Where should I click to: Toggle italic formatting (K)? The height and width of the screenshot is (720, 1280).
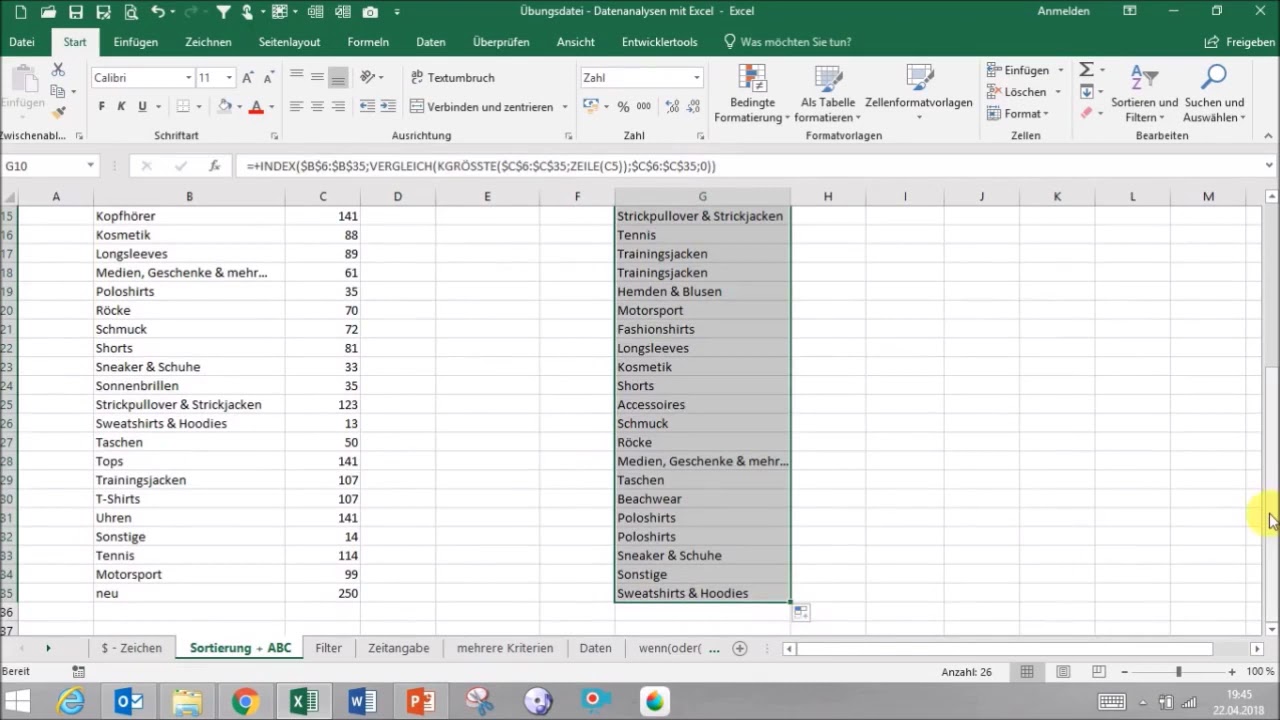pos(121,106)
